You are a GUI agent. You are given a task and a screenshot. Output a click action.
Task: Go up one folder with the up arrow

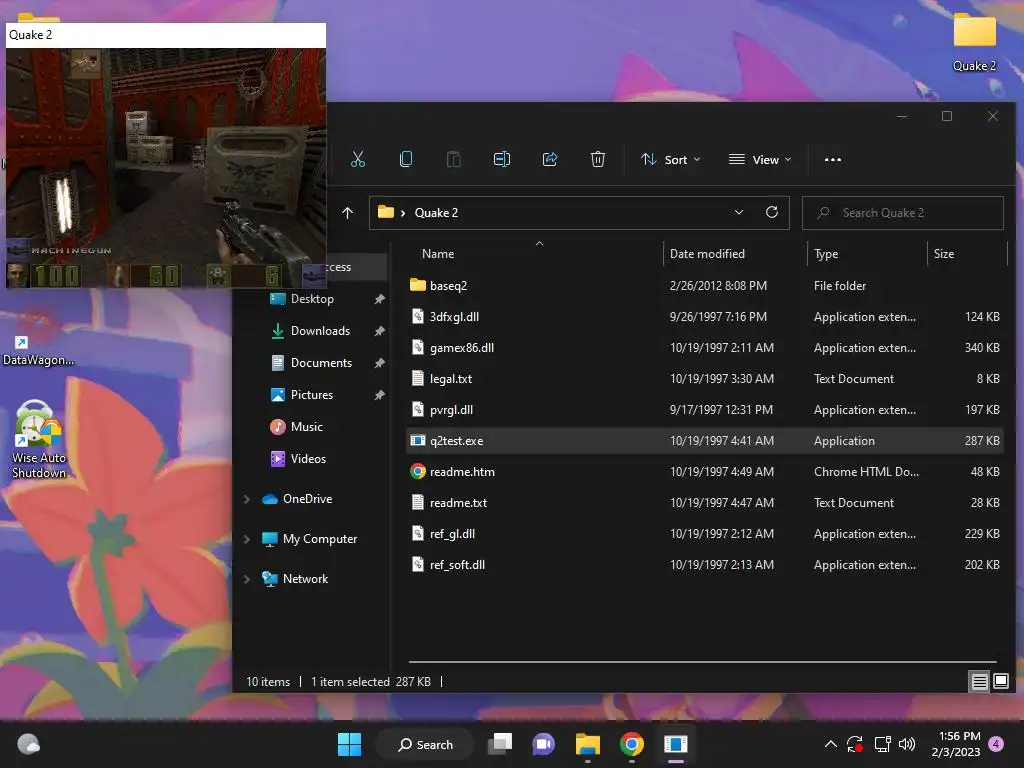point(347,213)
